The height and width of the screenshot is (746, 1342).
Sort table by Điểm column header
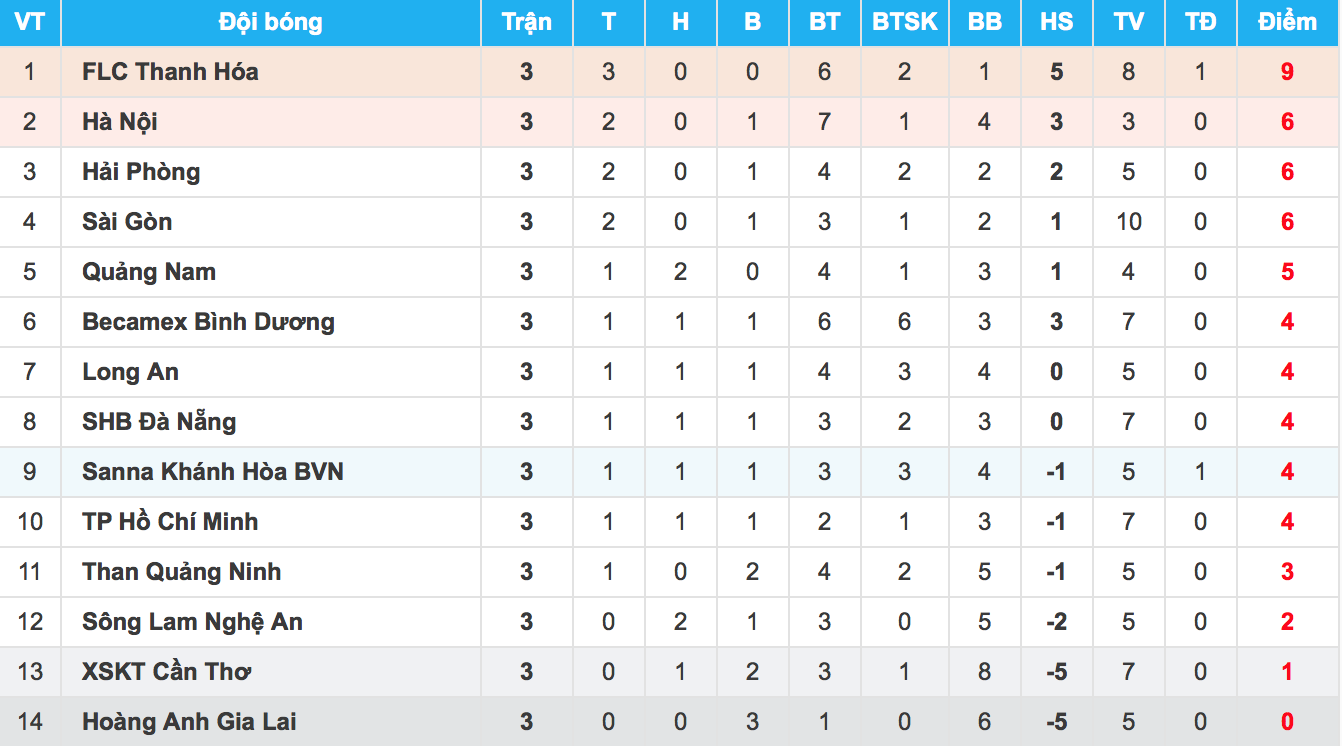click(1288, 22)
